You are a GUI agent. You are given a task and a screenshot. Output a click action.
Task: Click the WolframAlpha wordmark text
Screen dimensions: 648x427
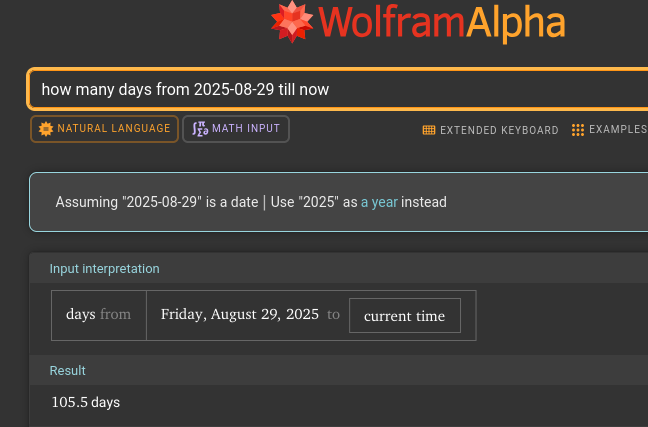pyautogui.click(x=442, y=24)
